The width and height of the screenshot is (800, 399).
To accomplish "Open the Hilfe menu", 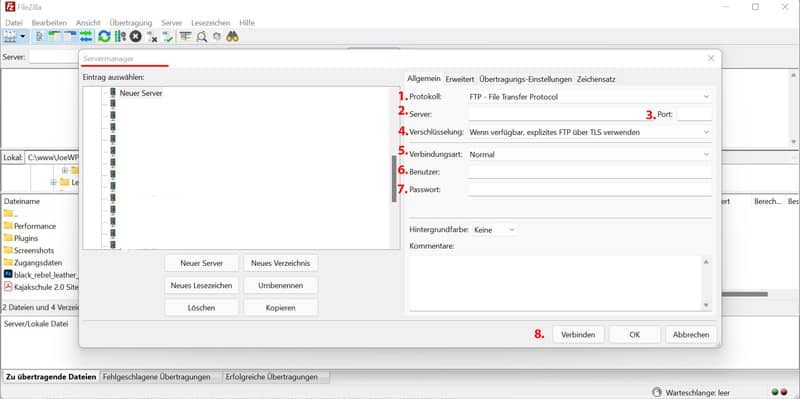I will [247, 23].
